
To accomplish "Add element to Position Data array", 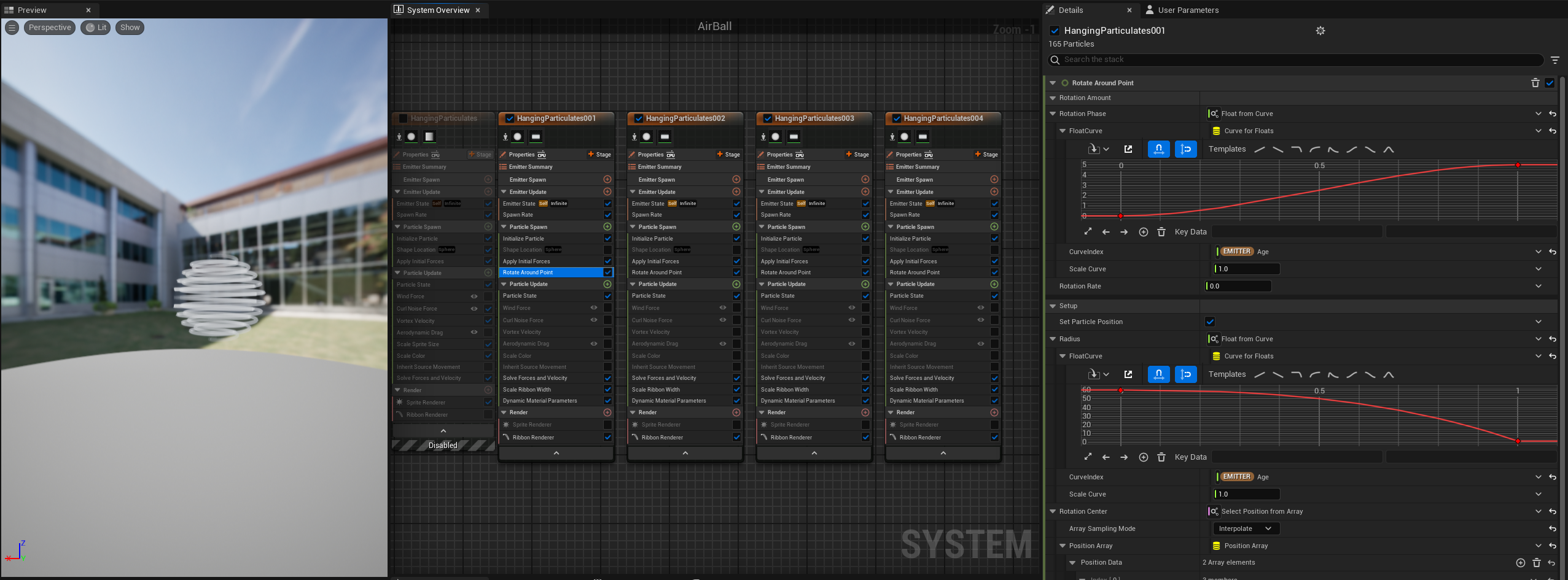I will [x=1520, y=563].
